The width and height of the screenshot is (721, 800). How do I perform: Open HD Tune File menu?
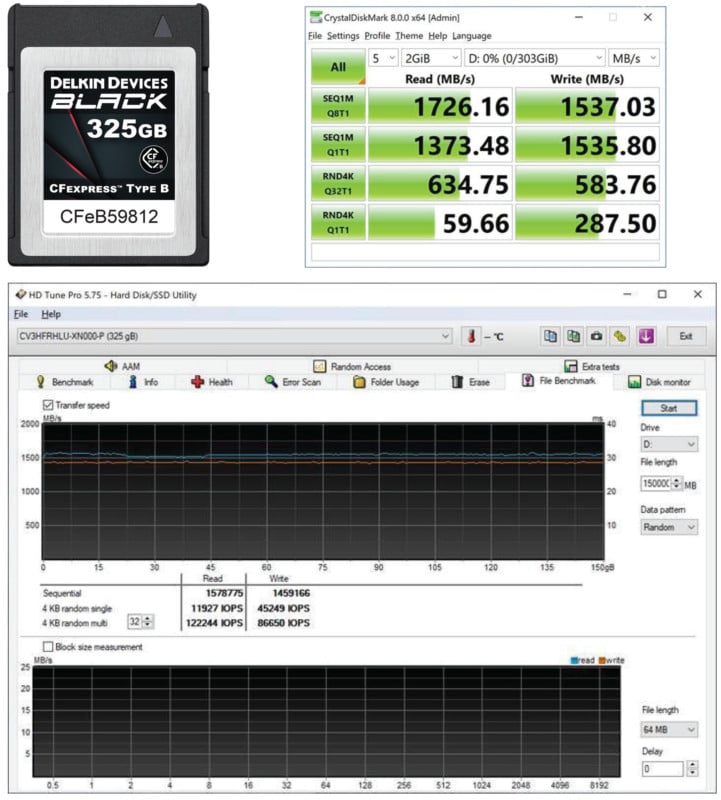(21, 314)
